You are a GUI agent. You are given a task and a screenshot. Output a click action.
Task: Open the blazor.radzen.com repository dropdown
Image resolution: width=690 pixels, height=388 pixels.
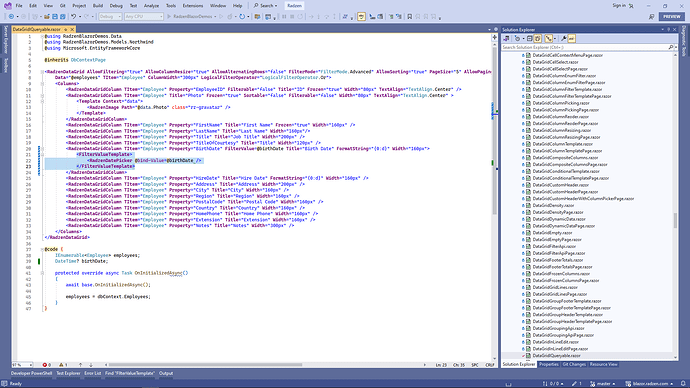coord(650,384)
